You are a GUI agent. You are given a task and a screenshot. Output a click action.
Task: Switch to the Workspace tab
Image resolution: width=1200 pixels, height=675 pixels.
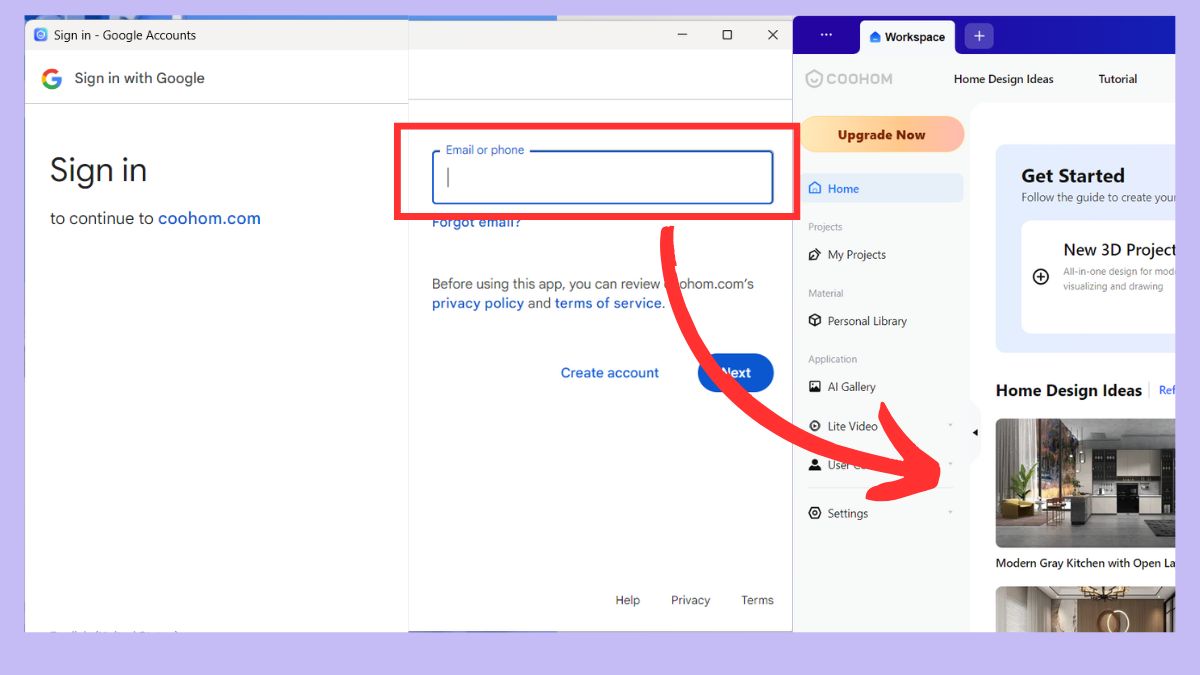907,37
